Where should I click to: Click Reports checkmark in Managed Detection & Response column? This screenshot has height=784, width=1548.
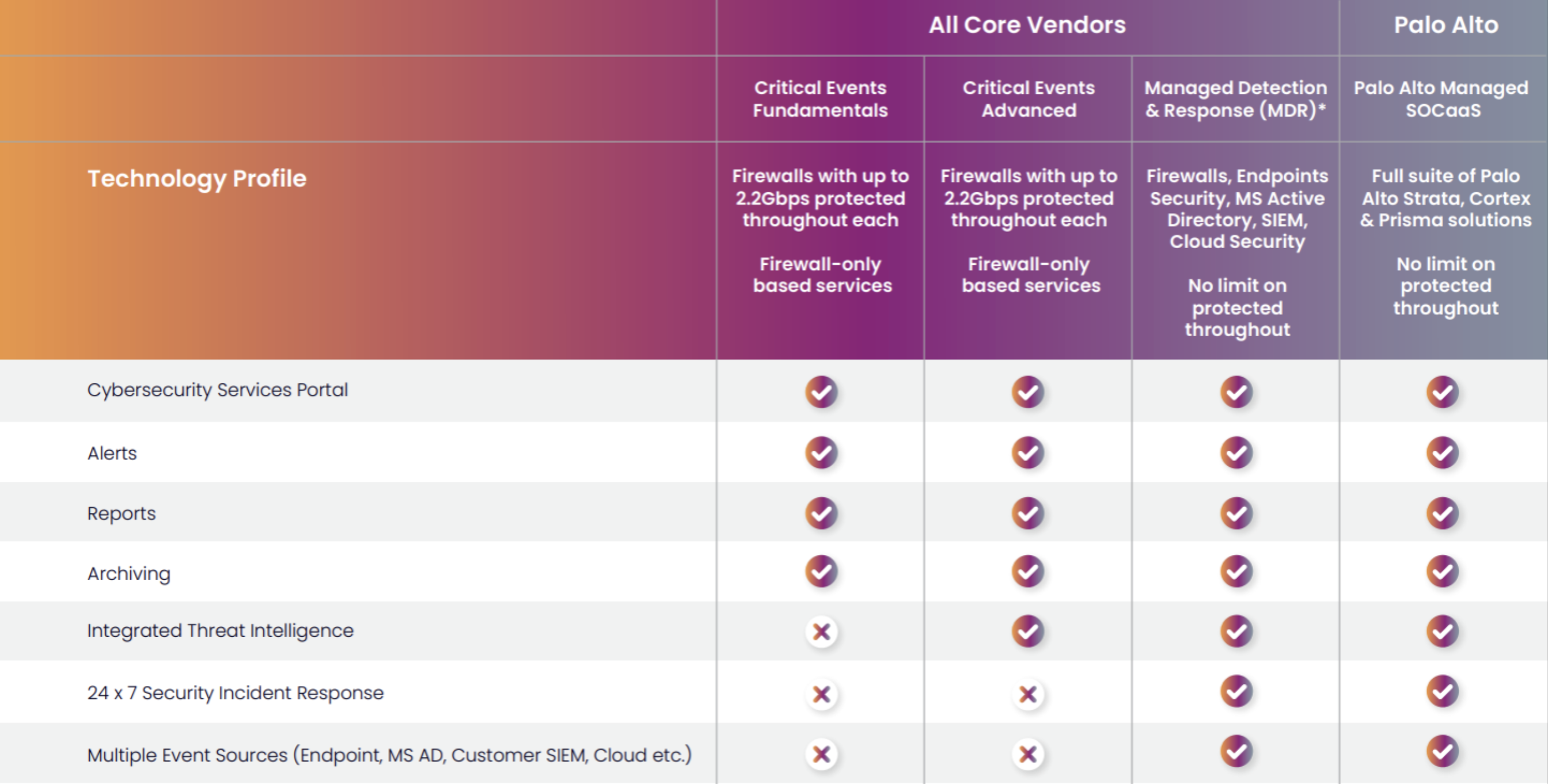1236,513
